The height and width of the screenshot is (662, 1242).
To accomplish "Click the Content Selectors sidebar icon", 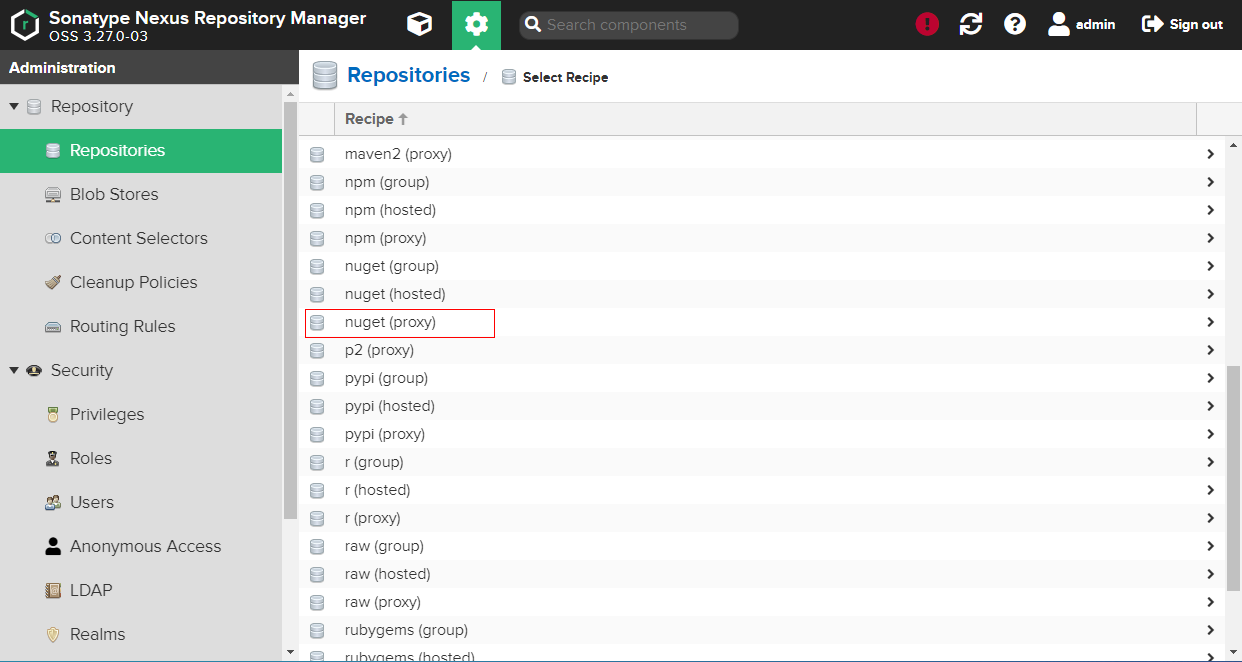I will tap(53, 239).
